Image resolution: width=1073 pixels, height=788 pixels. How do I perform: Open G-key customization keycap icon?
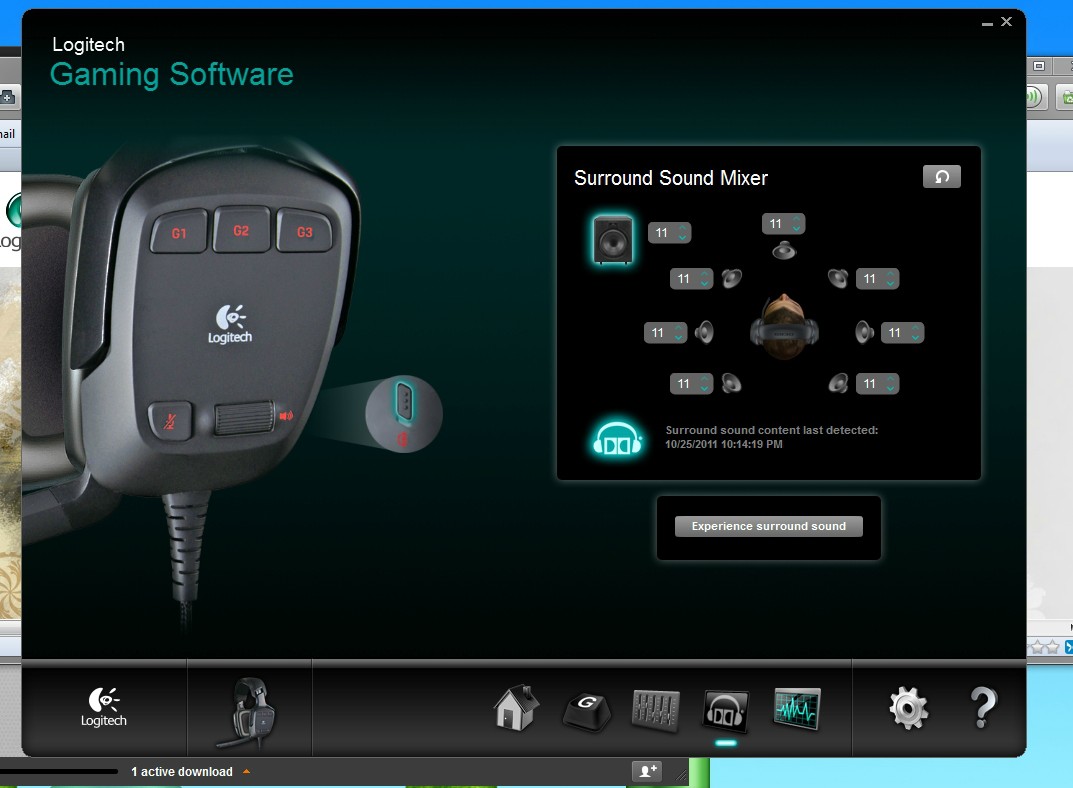click(586, 711)
